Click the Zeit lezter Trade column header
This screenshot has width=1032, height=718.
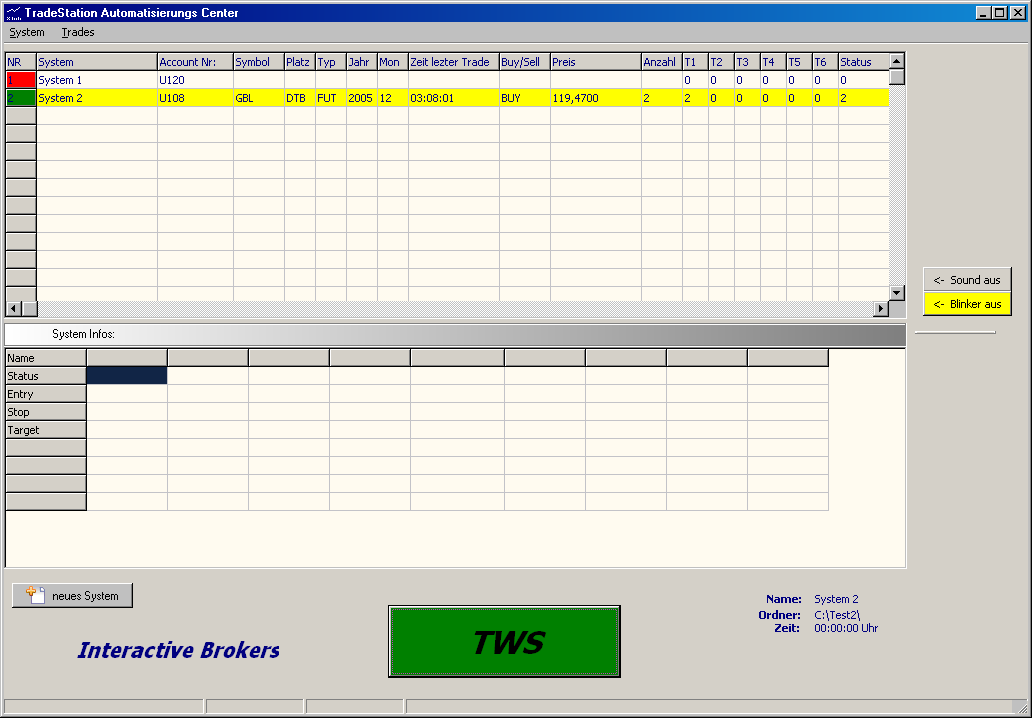(453, 62)
